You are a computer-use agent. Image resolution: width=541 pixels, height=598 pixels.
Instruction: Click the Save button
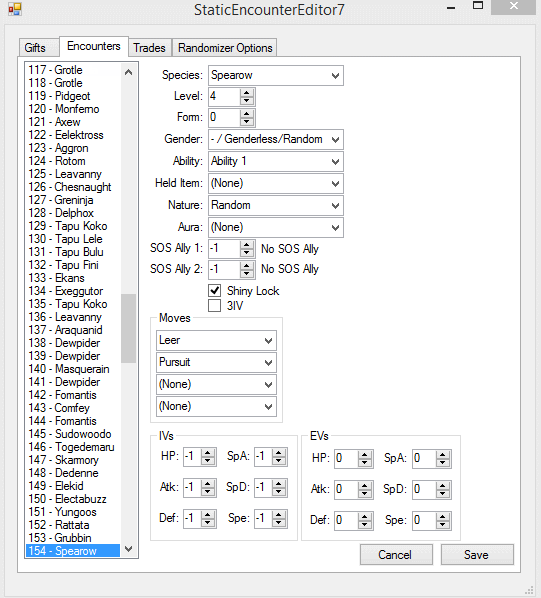tap(477, 555)
